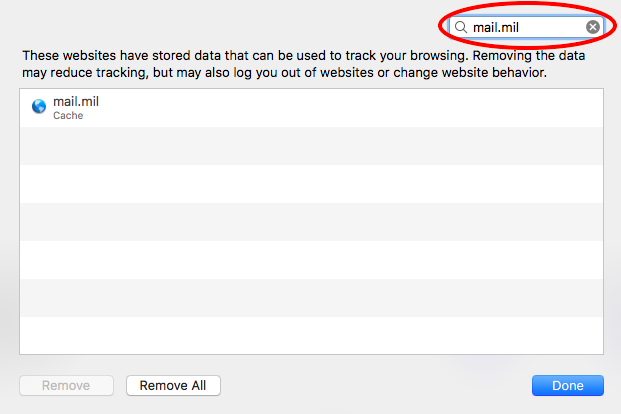The image size is (621, 414).
Task: Click the empty space between Remove All and Done
Action: (375, 385)
